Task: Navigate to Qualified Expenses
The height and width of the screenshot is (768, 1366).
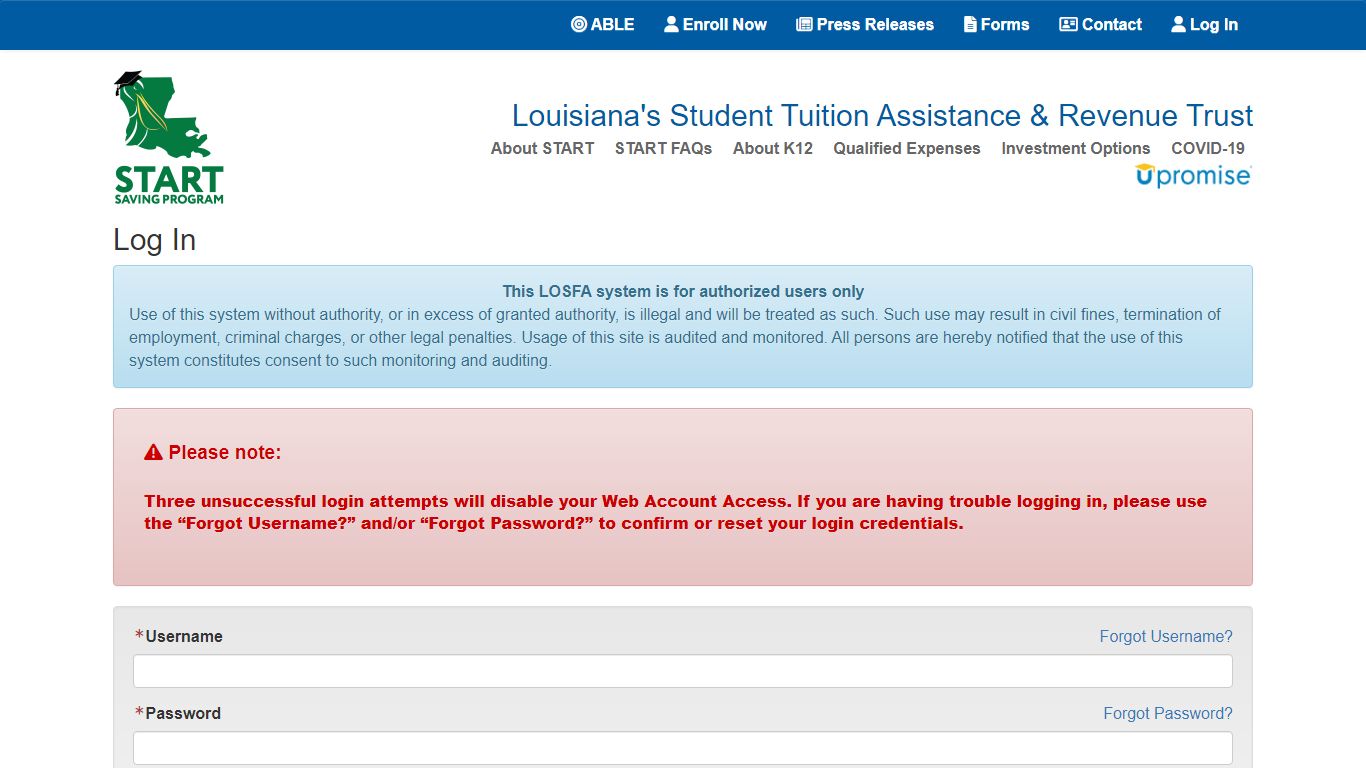Action: [906, 148]
